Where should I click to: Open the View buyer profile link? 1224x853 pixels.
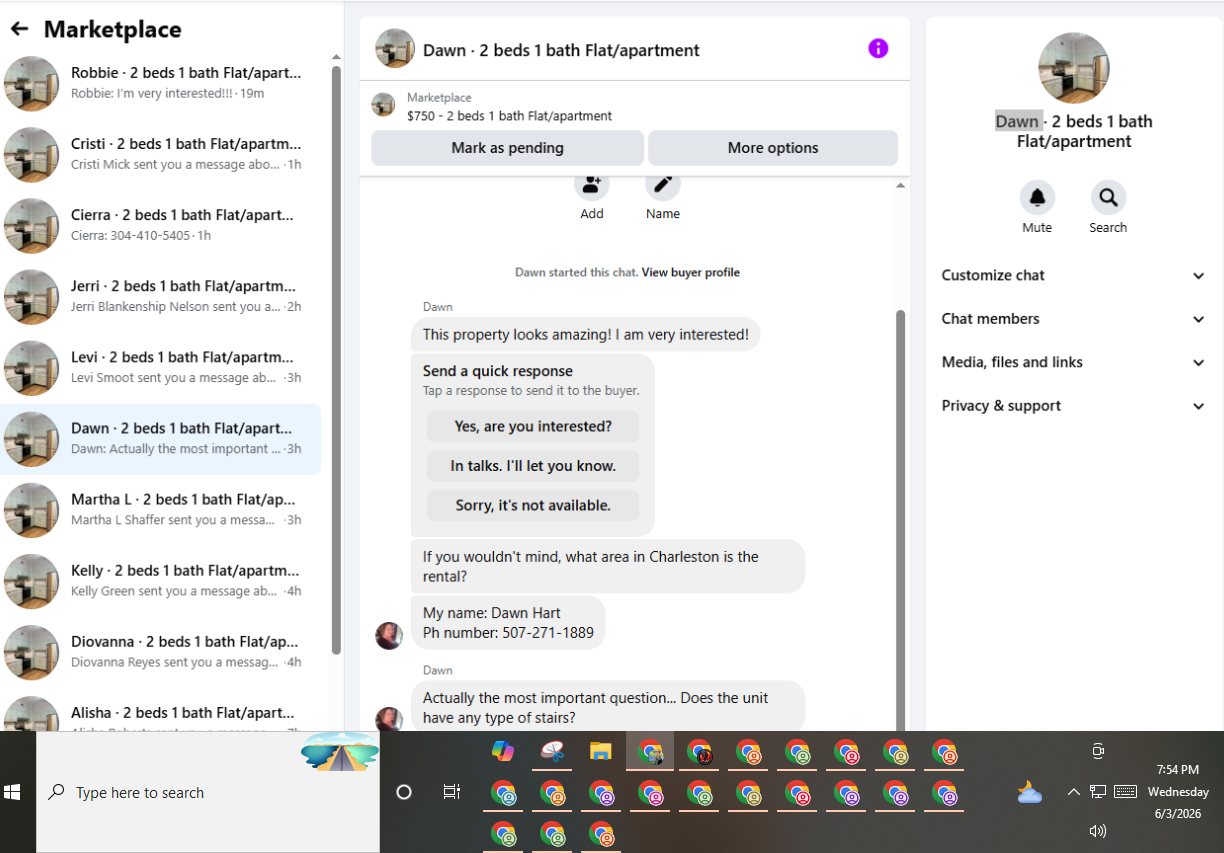(691, 272)
